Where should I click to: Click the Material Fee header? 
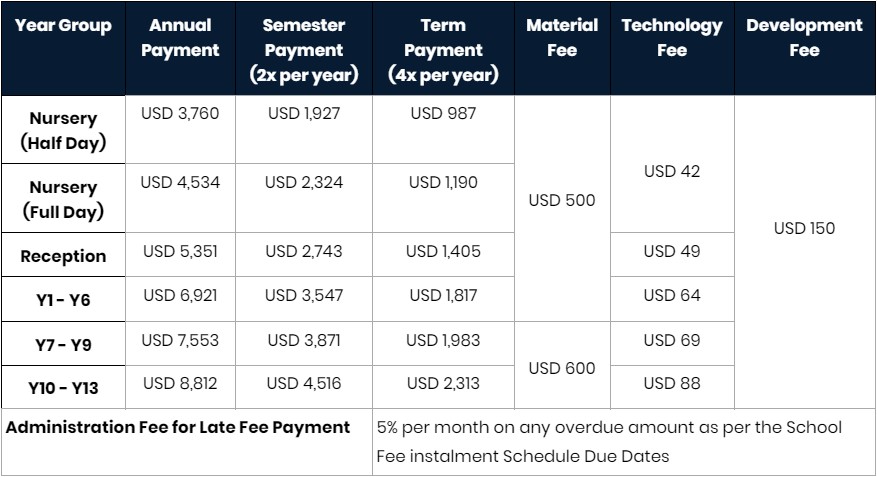pyautogui.click(x=562, y=48)
